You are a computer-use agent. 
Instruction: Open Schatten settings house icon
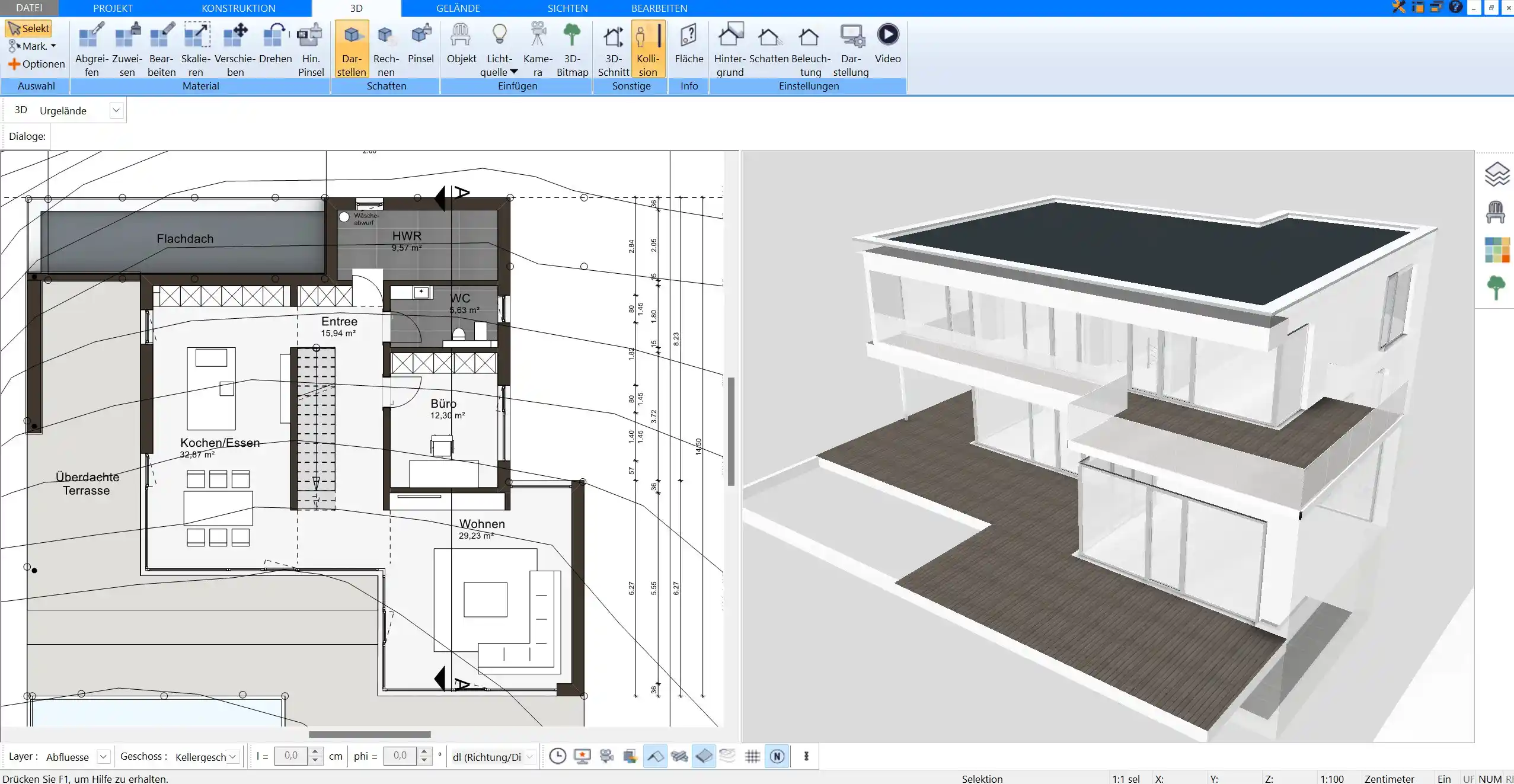(x=769, y=43)
